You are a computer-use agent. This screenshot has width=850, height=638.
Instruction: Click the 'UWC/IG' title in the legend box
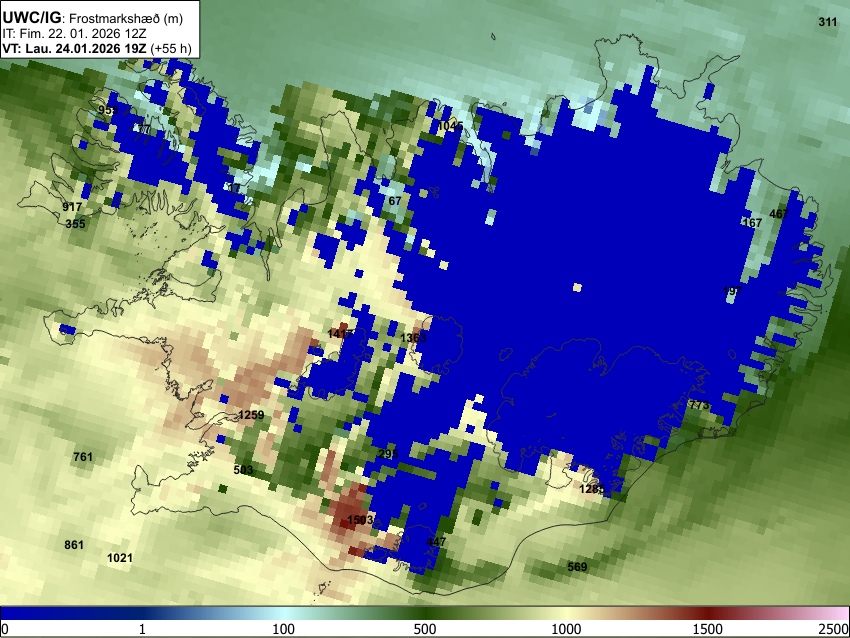[31, 17]
